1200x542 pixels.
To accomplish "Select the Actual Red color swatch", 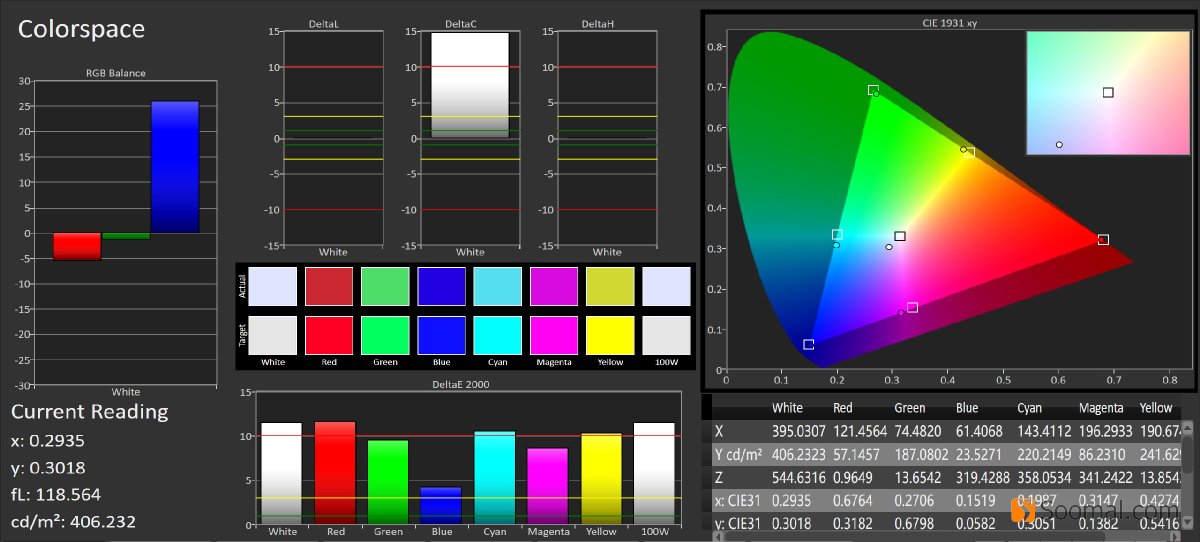I will pos(329,286).
